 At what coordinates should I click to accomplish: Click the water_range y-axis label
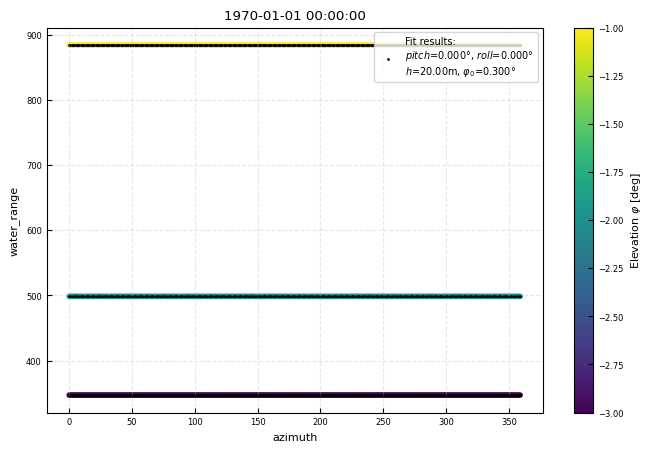pyautogui.click(x=14, y=221)
